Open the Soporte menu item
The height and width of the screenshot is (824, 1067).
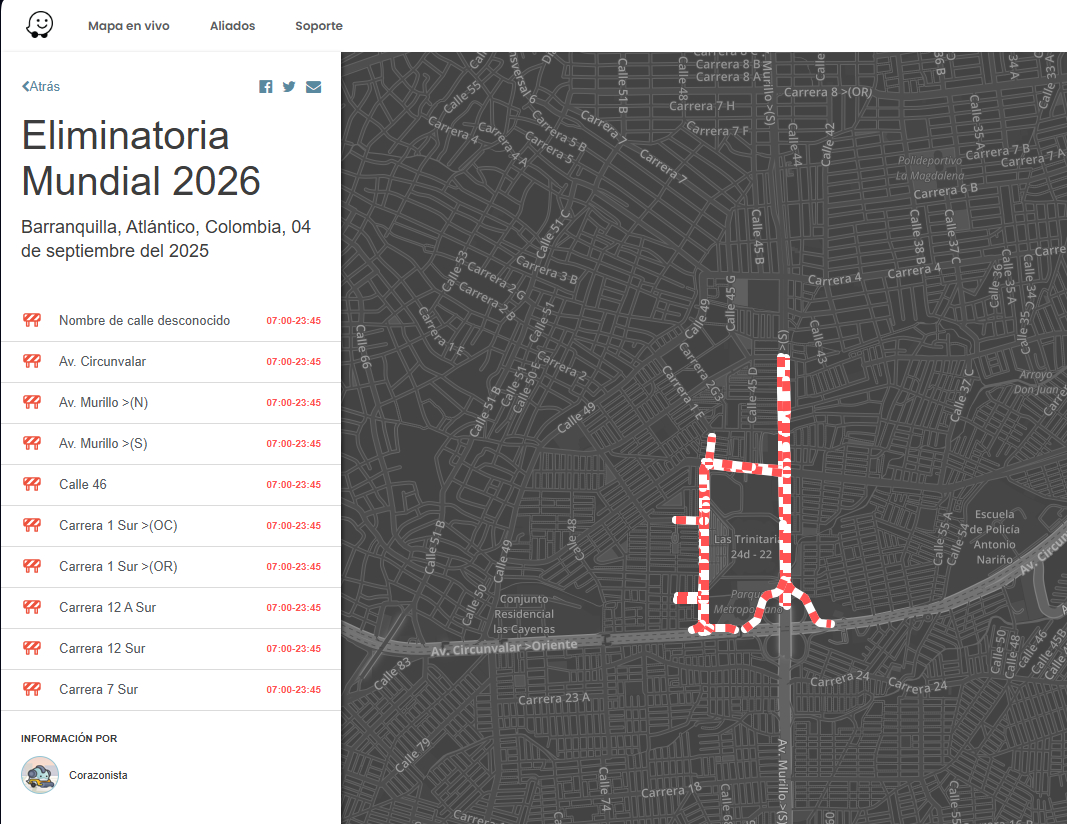319,26
